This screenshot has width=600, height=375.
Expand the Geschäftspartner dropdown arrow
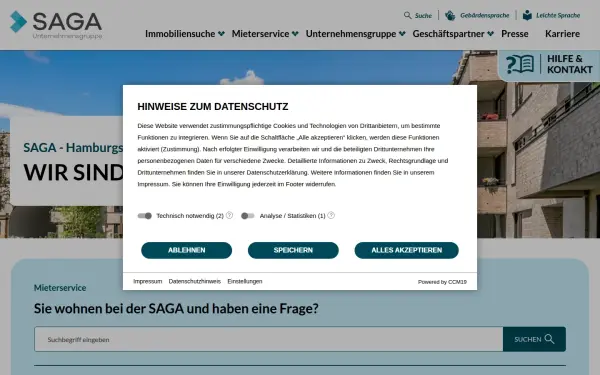pyautogui.click(x=491, y=34)
